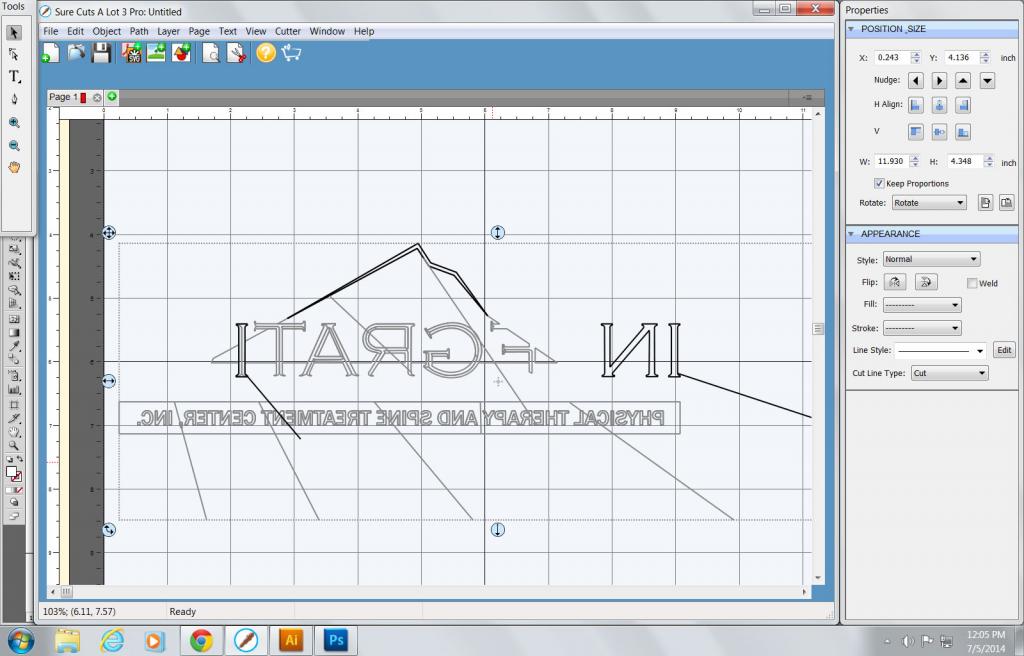Click the X position input field
Screen dimensions: 1024x656
(892, 57)
